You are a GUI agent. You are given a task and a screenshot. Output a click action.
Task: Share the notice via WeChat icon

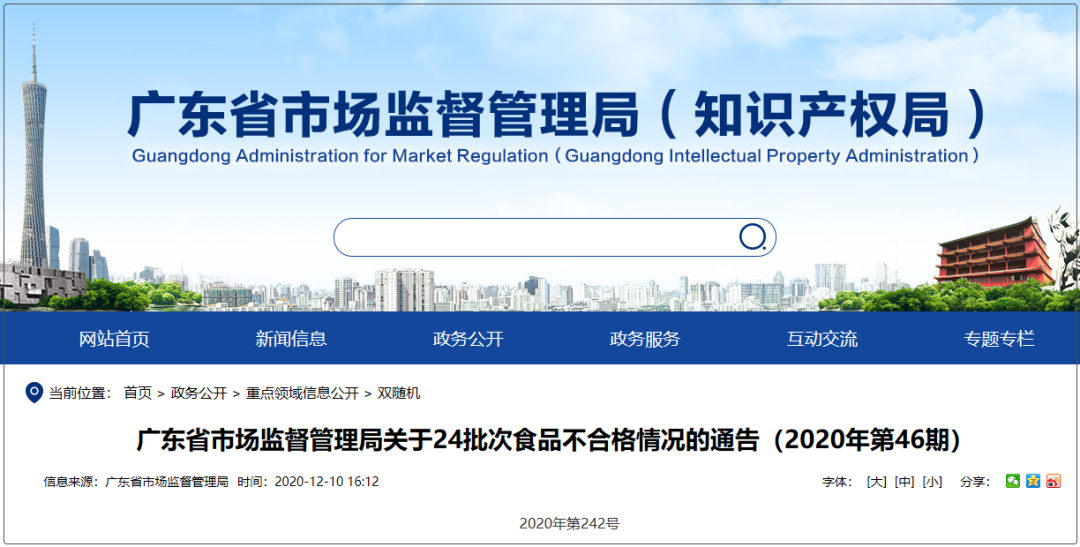click(1012, 481)
